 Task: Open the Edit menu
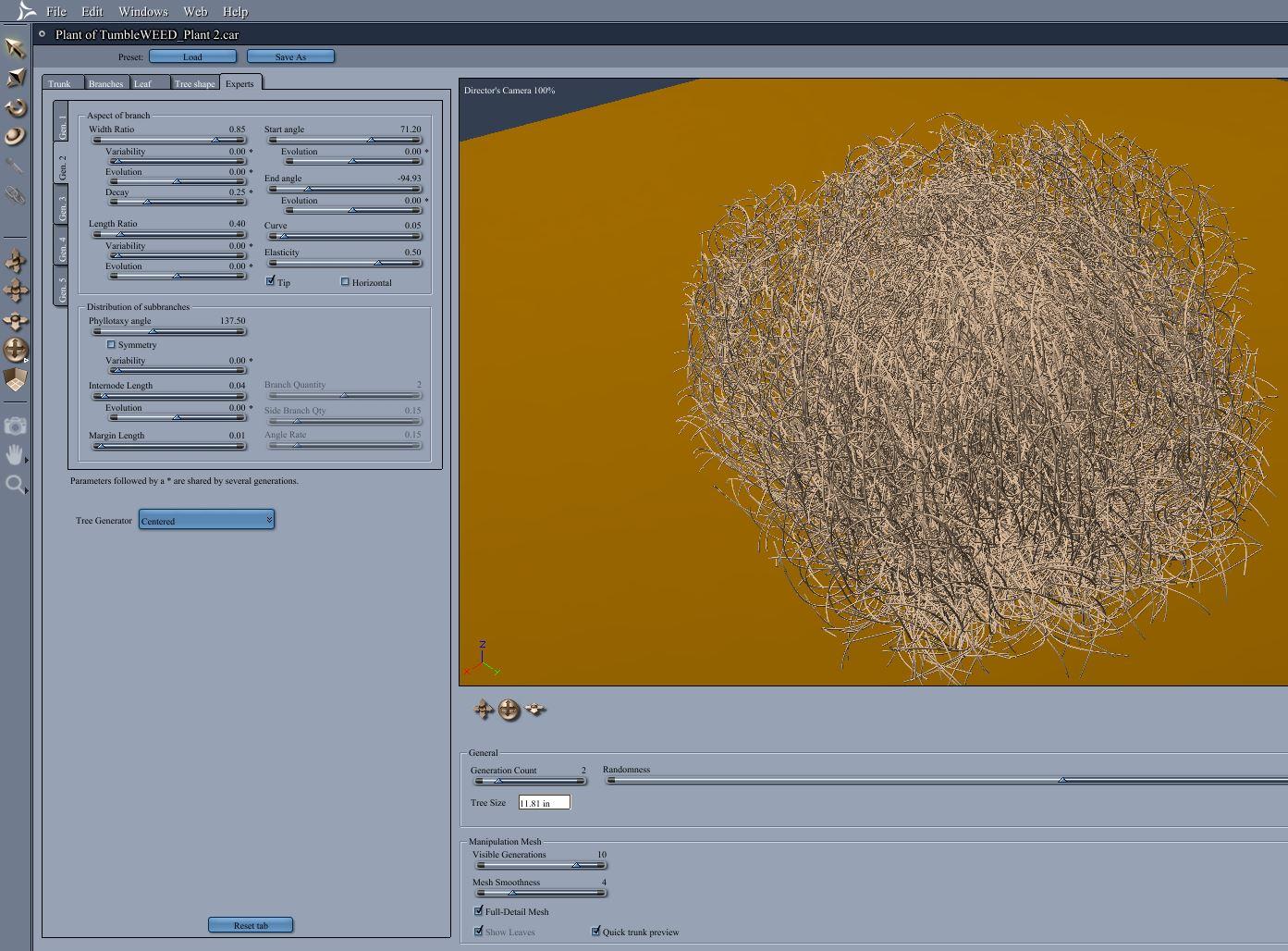pyautogui.click(x=92, y=11)
